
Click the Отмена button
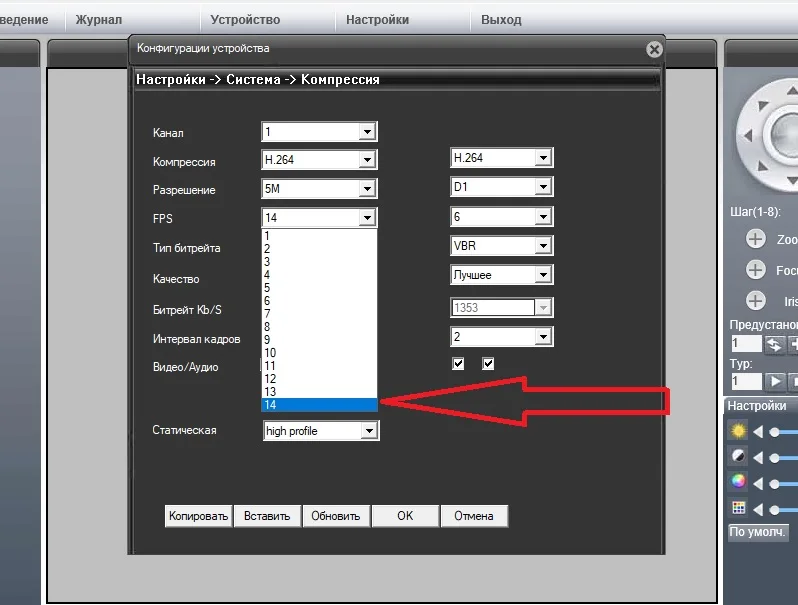pos(474,516)
